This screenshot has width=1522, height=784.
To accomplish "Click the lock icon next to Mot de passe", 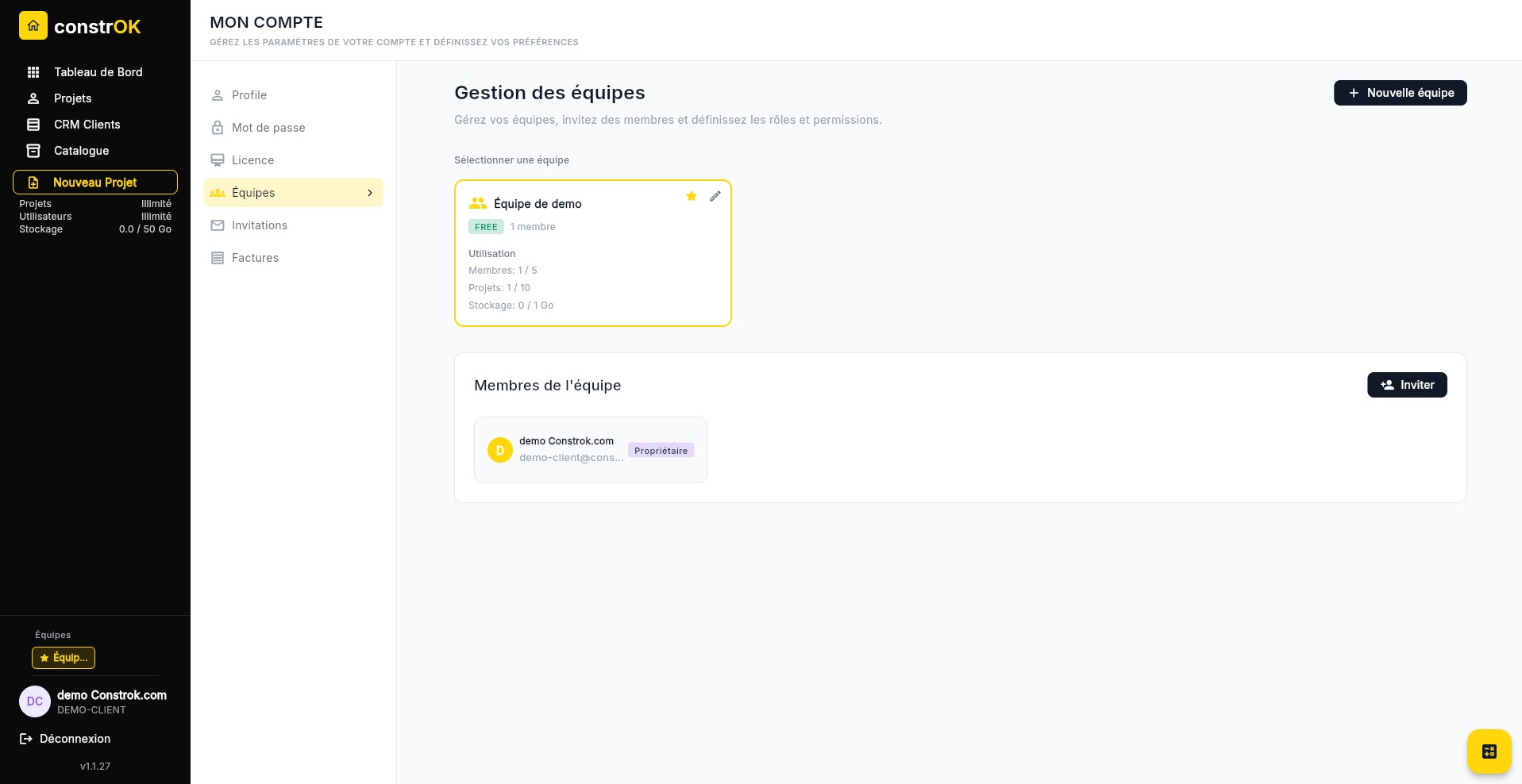I will pos(217,128).
